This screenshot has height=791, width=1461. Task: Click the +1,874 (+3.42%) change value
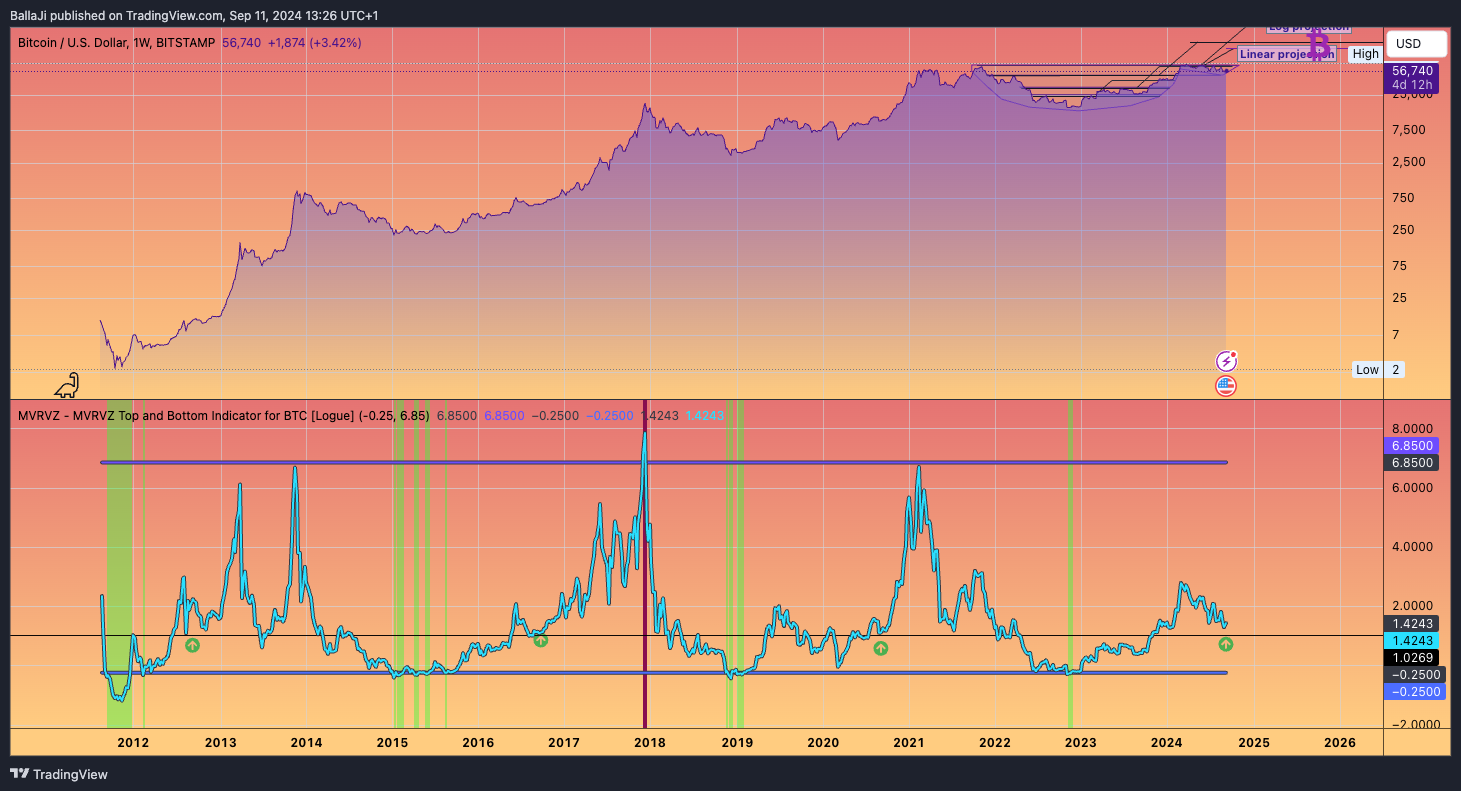pyautogui.click(x=314, y=43)
